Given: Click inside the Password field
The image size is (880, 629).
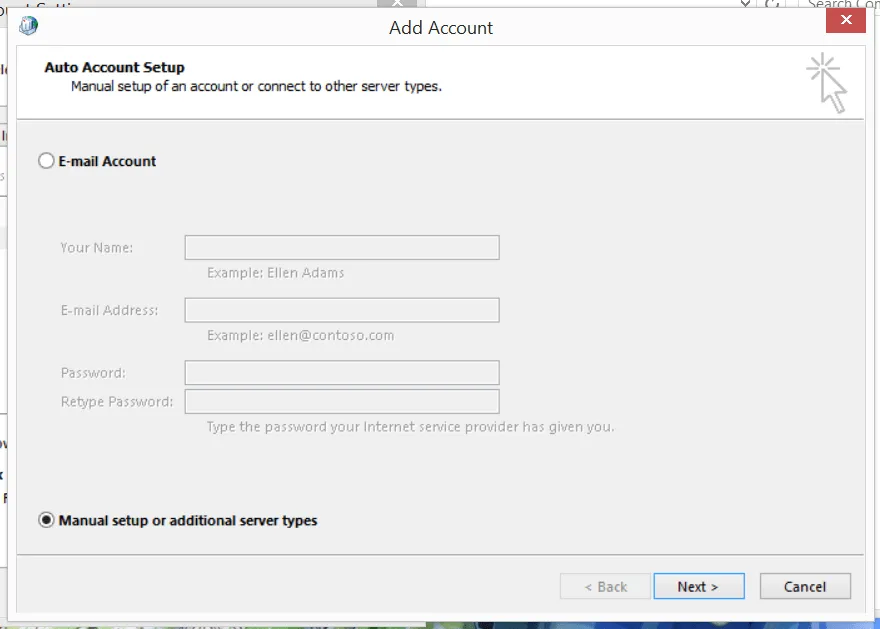Looking at the screenshot, I should click(x=341, y=372).
